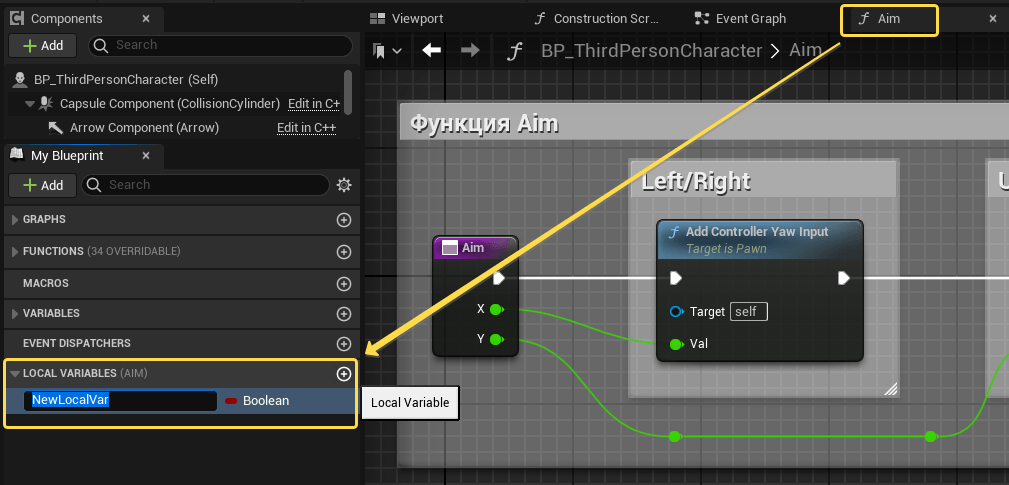Image resolution: width=1009 pixels, height=485 pixels.
Task: Open My Blueprint settings gear
Action: (x=344, y=185)
